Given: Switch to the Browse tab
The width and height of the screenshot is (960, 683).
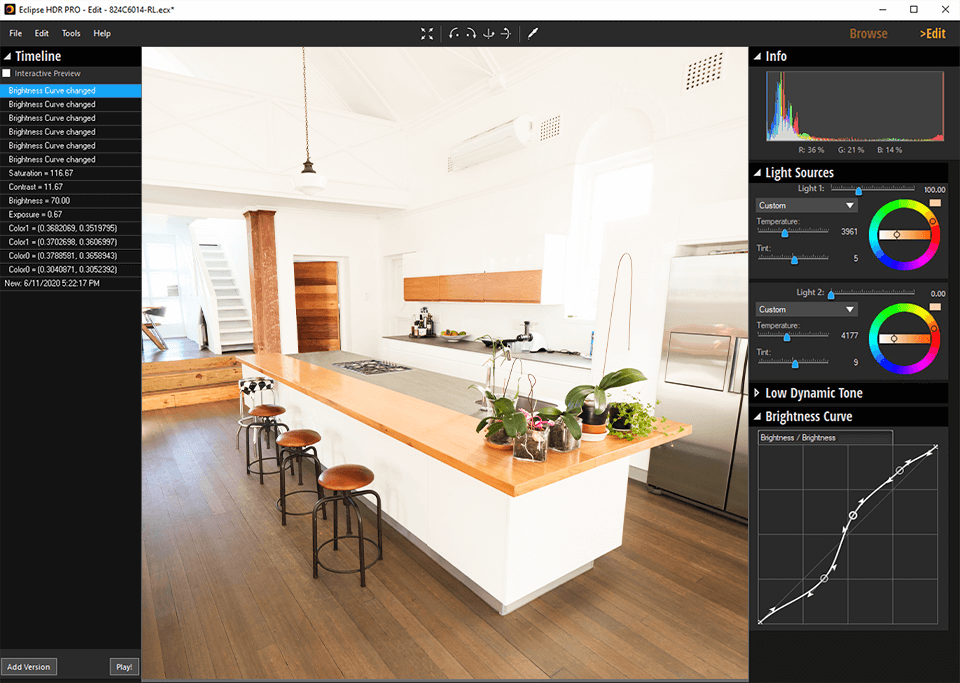Looking at the screenshot, I should [868, 34].
